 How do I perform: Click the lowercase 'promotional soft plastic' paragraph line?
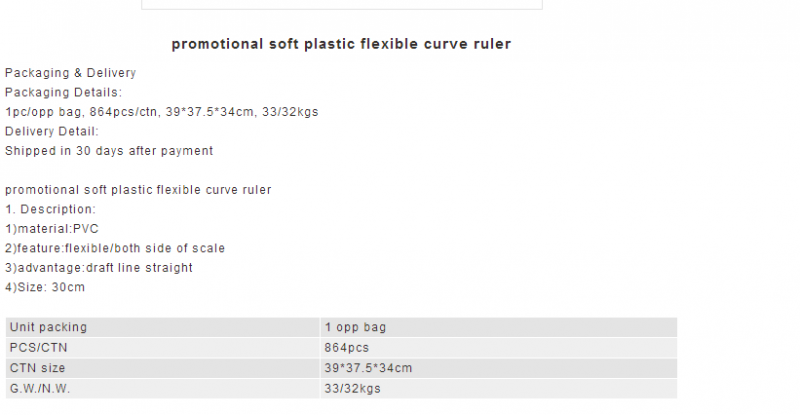point(138,190)
